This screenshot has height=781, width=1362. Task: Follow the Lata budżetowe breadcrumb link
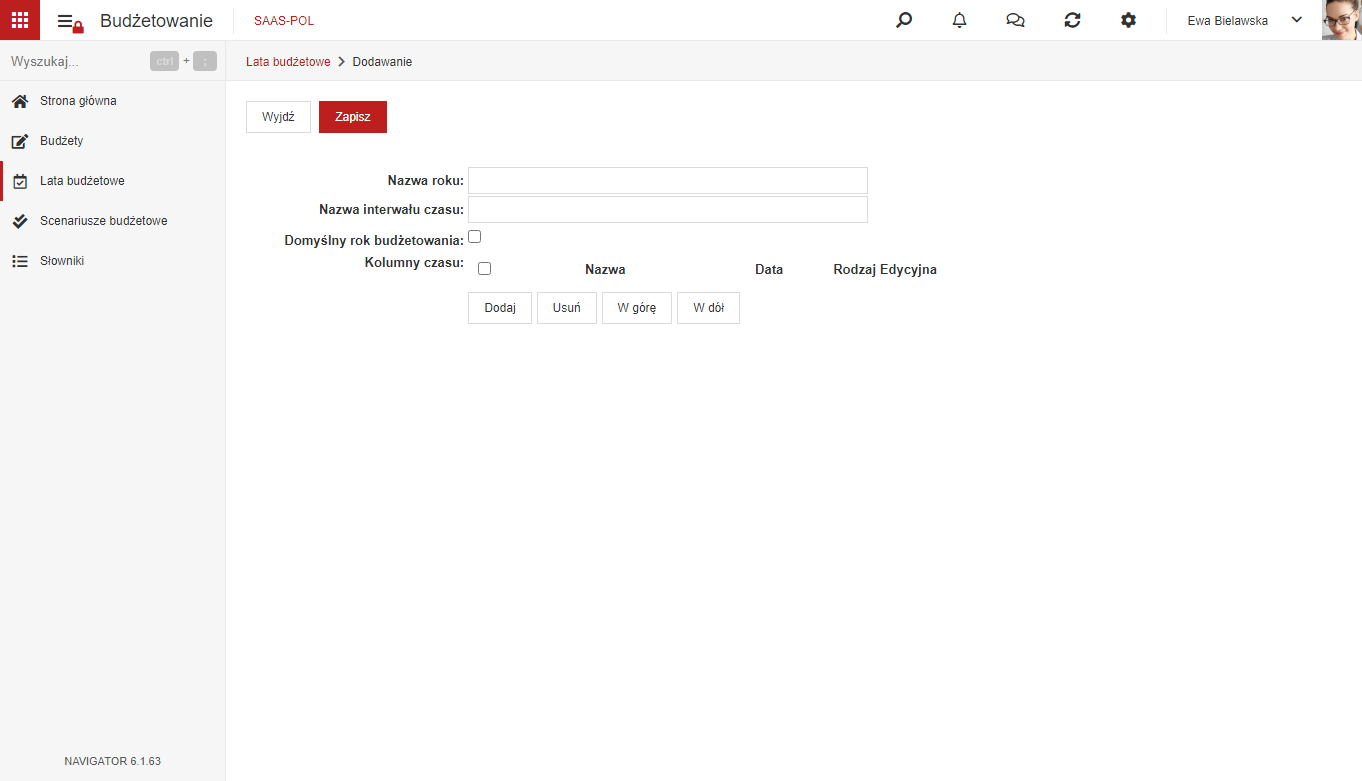tap(288, 62)
